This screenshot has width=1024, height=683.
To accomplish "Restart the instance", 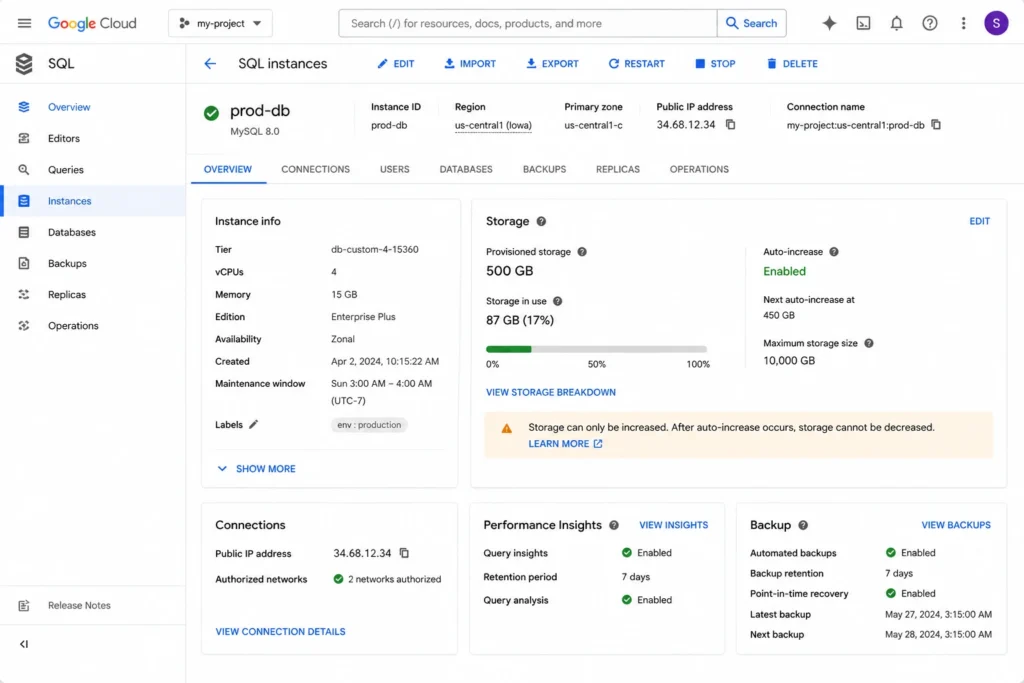I will point(637,63).
